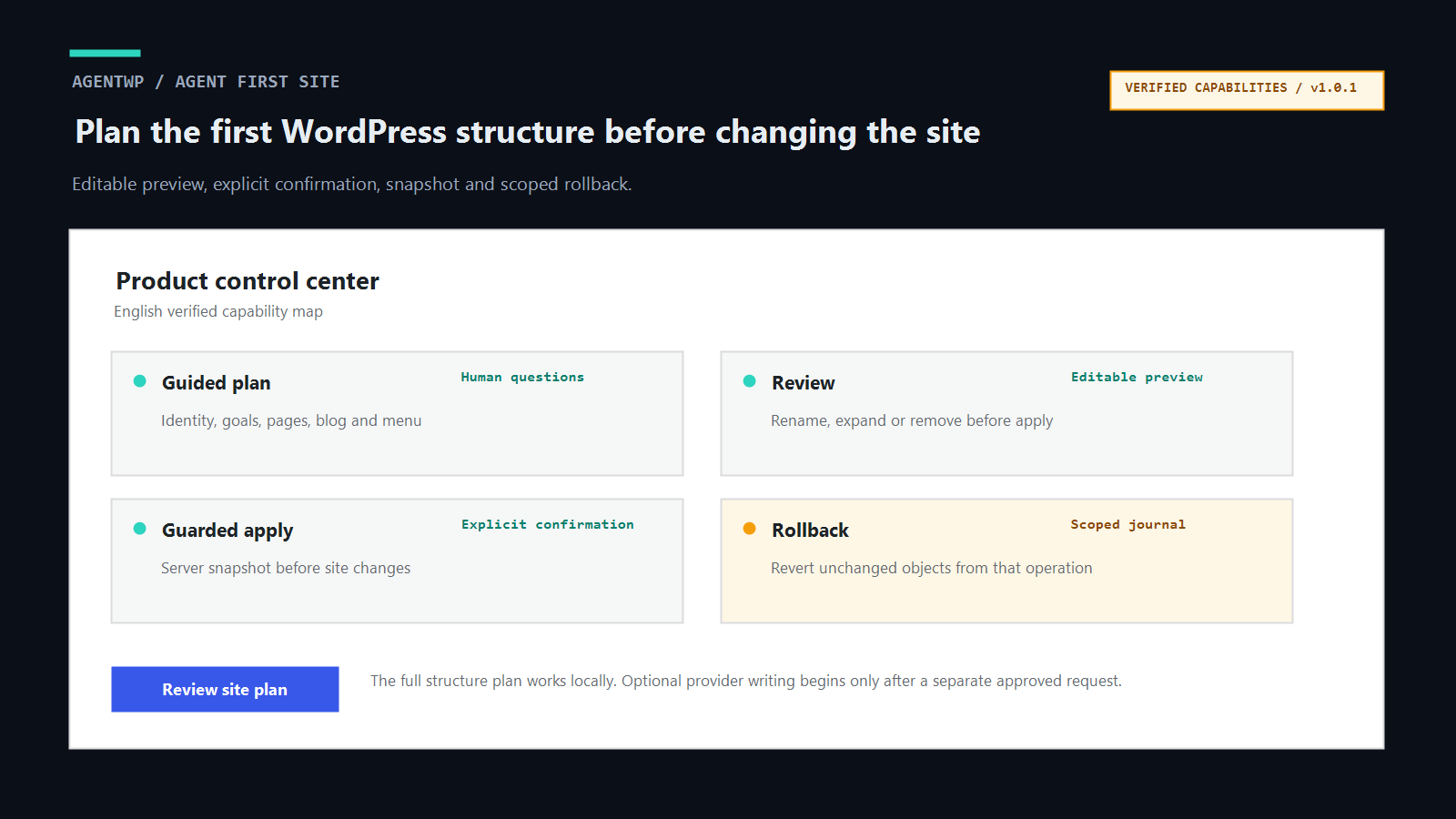Click the Explicit confirmation tag
This screenshot has width=1456, height=819.
coord(547,524)
